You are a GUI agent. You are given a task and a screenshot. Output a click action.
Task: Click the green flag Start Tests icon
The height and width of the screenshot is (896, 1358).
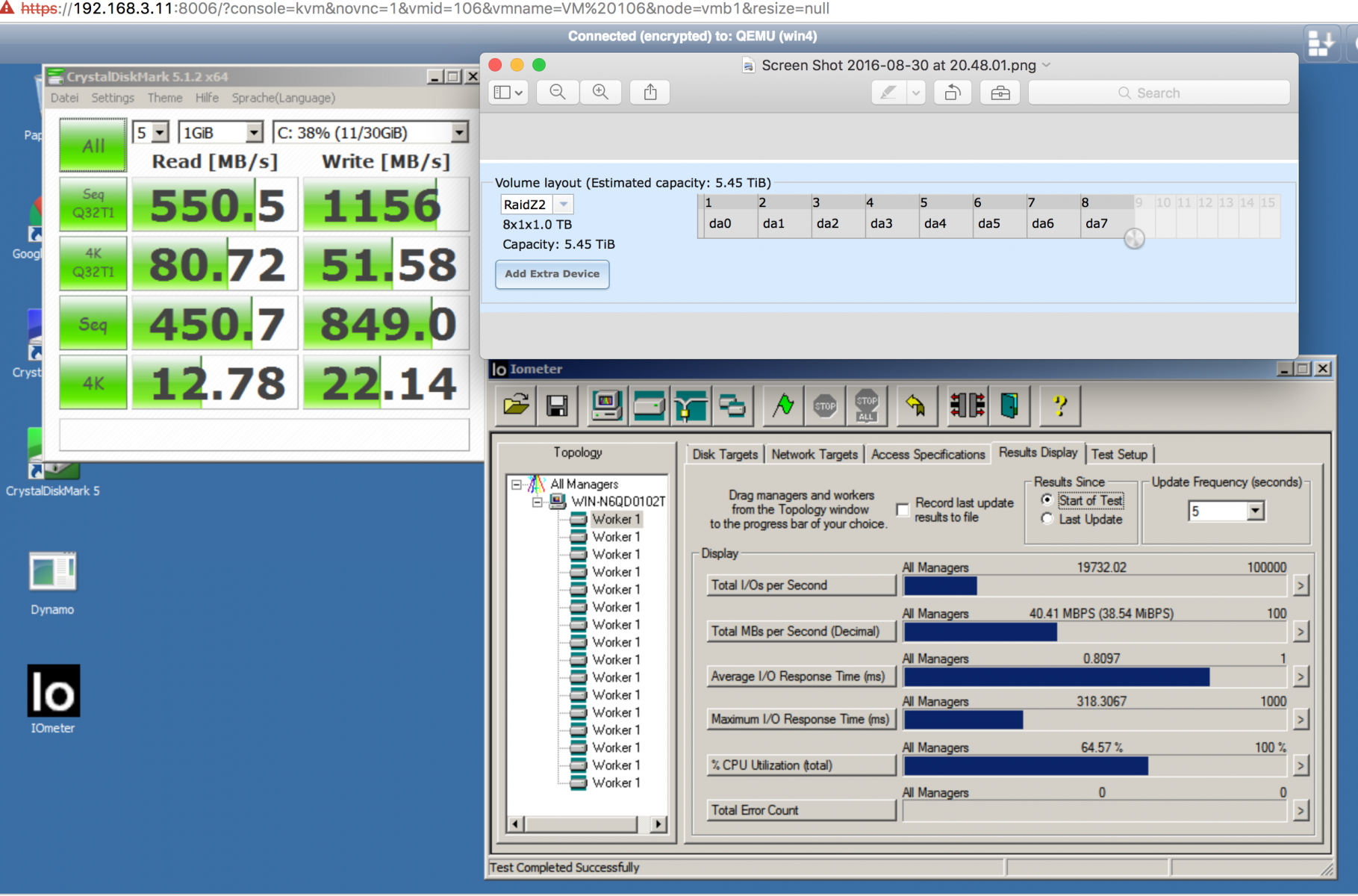click(783, 405)
